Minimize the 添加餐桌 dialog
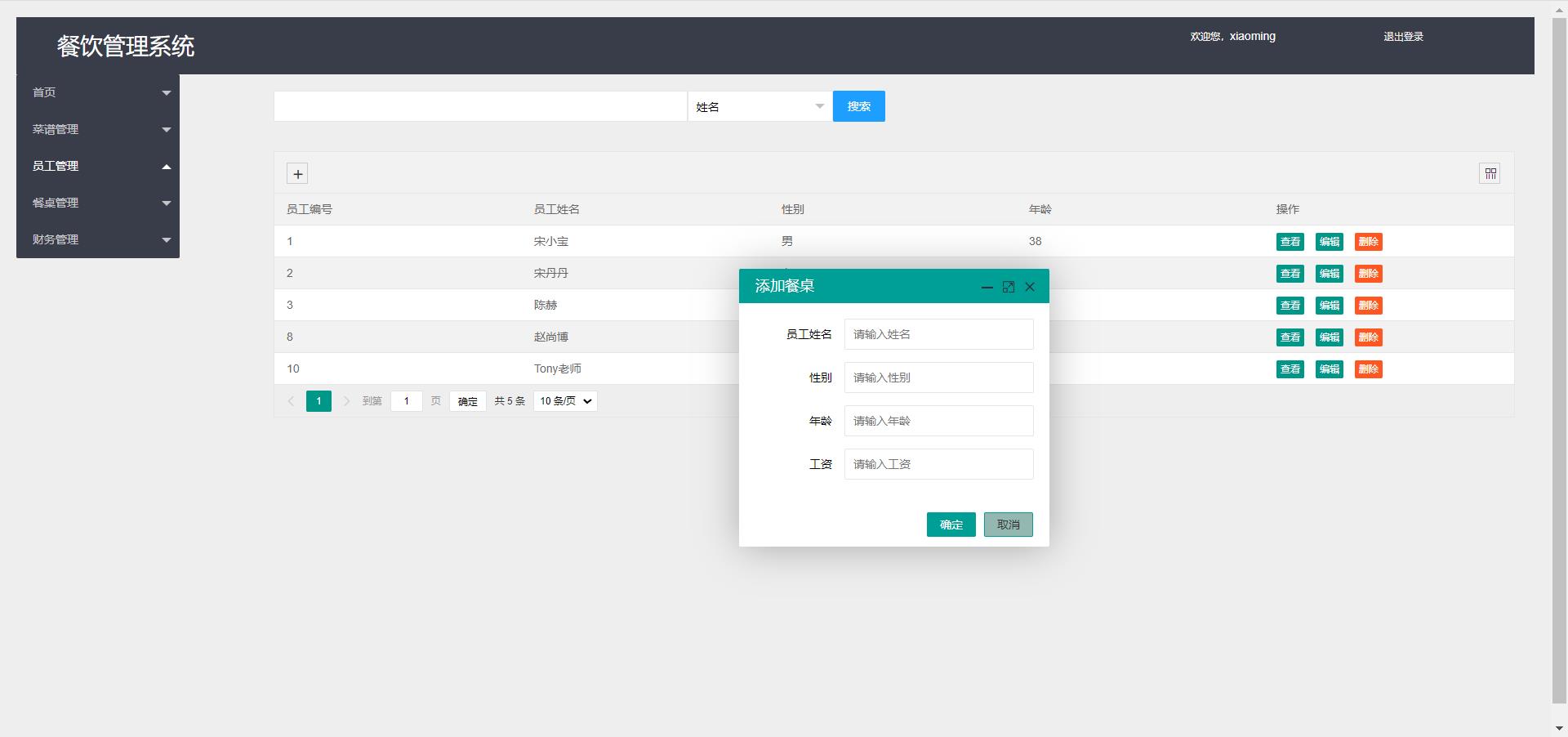Image resolution: width=1568 pixels, height=737 pixels. click(x=987, y=287)
